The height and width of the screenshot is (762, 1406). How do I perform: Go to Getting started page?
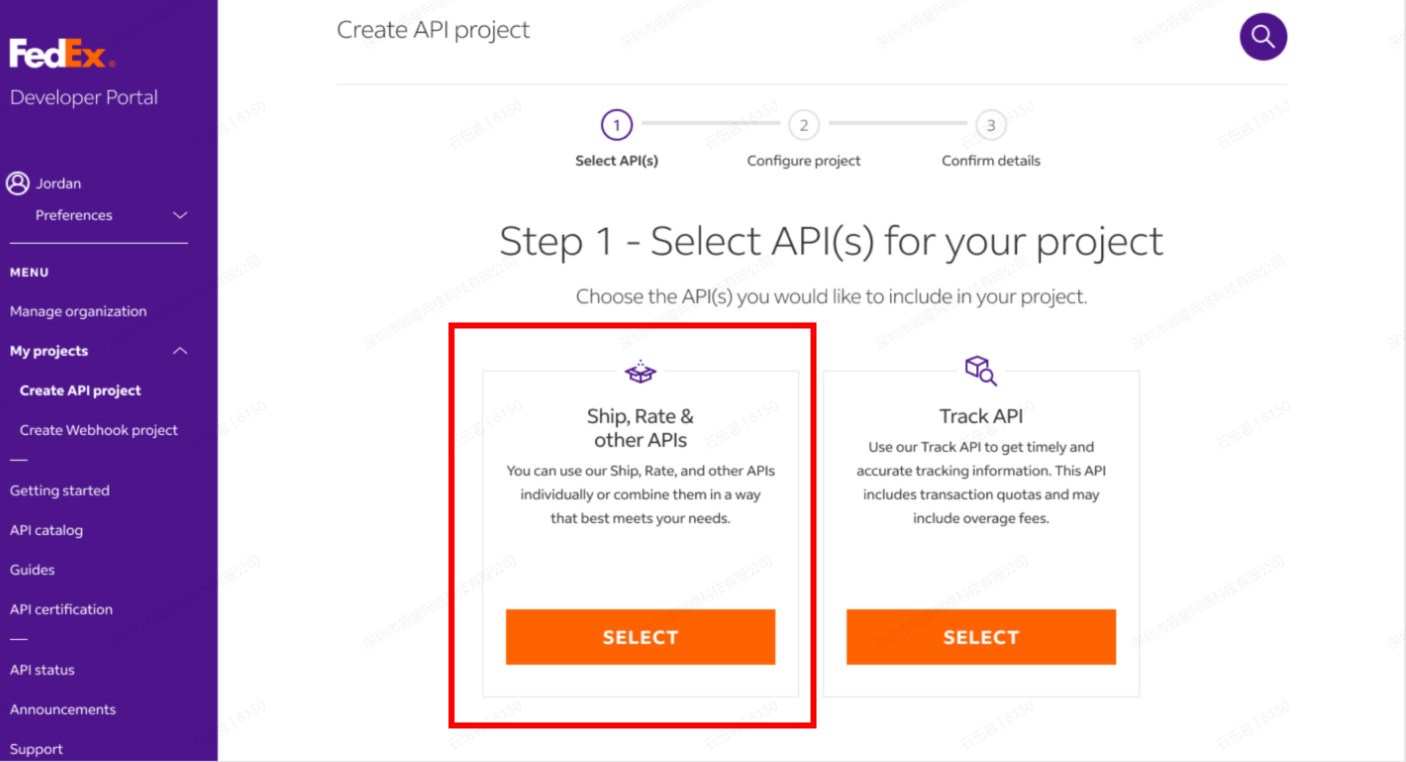tap(59, 491)
